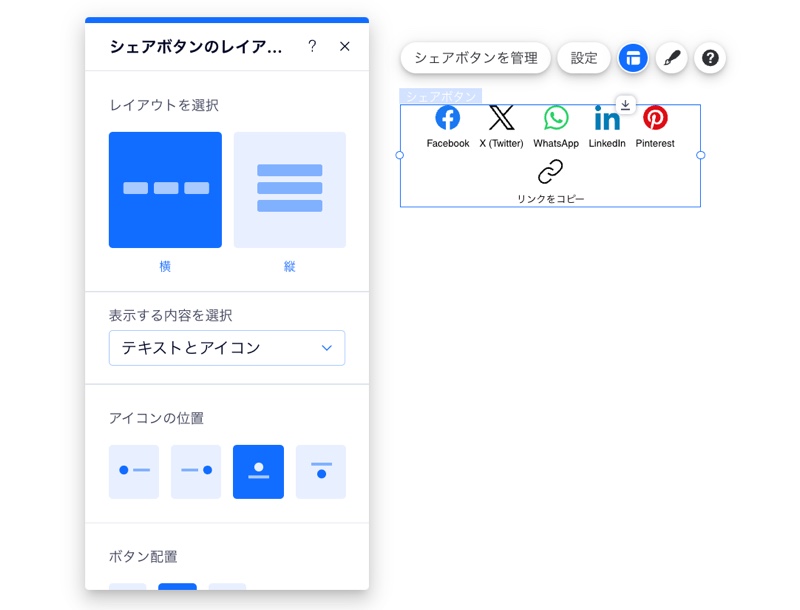Click the 縦 label under layout

[x=290, y=266]
